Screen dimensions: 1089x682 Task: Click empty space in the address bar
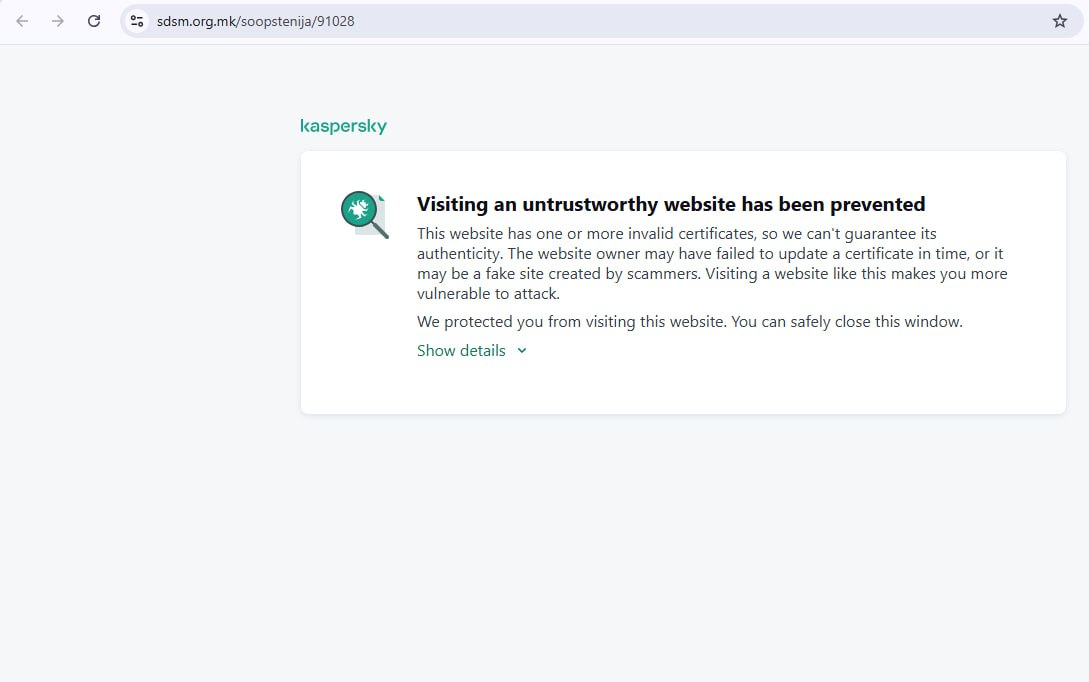coord(700,21)
